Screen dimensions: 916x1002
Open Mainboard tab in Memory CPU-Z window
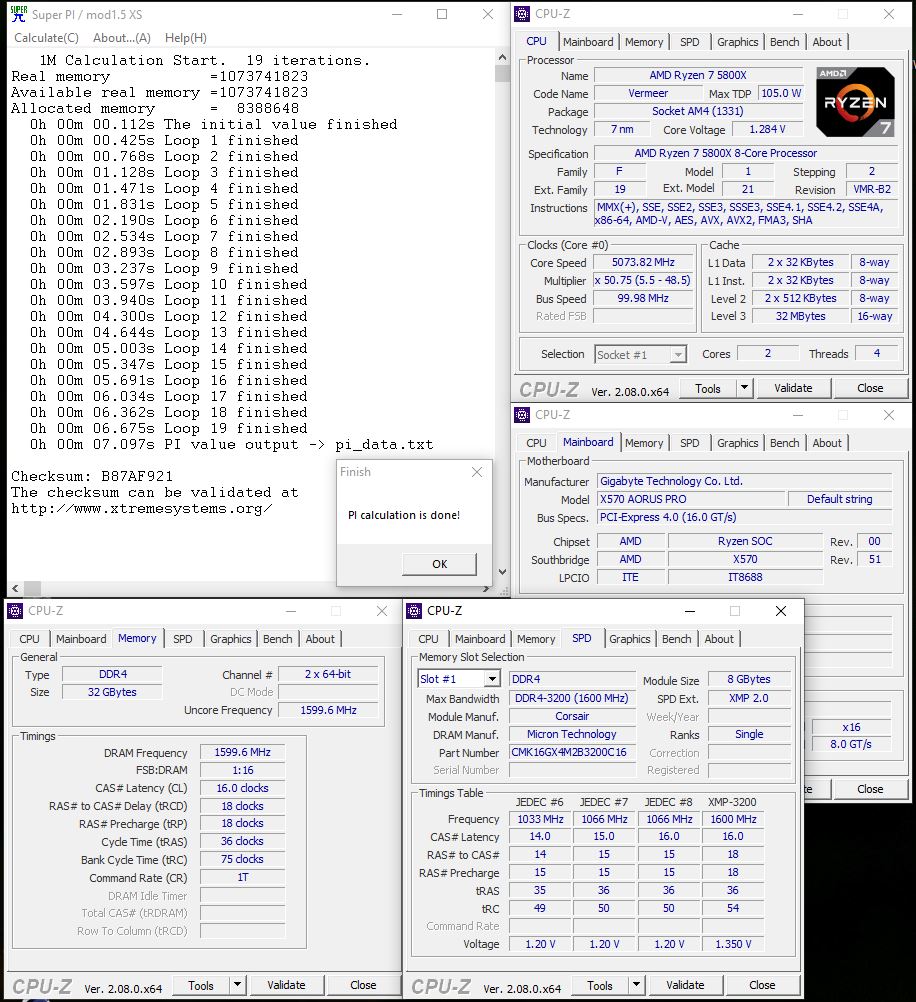[81, 639]
